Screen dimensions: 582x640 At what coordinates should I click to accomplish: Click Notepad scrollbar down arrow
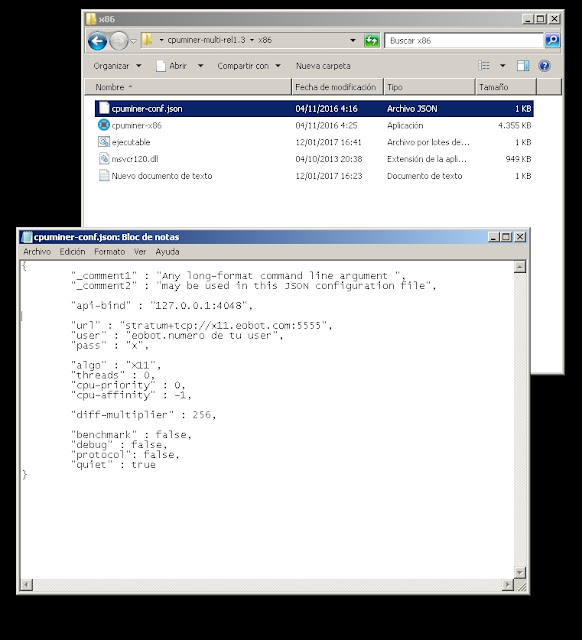(520, 572)
